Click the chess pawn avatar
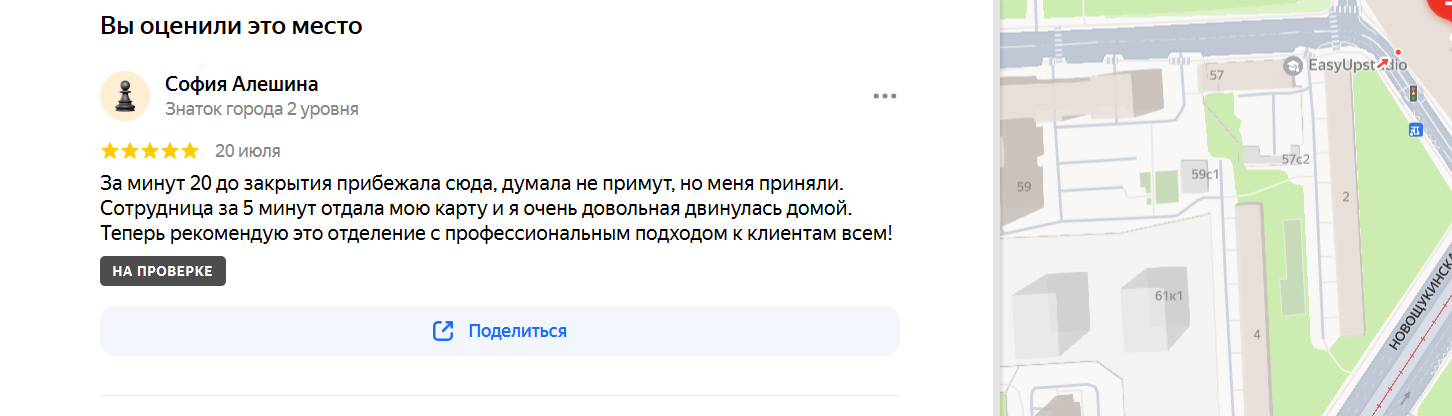The width and height of the screenshot is (1452, 416). pyautogui.click(x=125, y=96)
